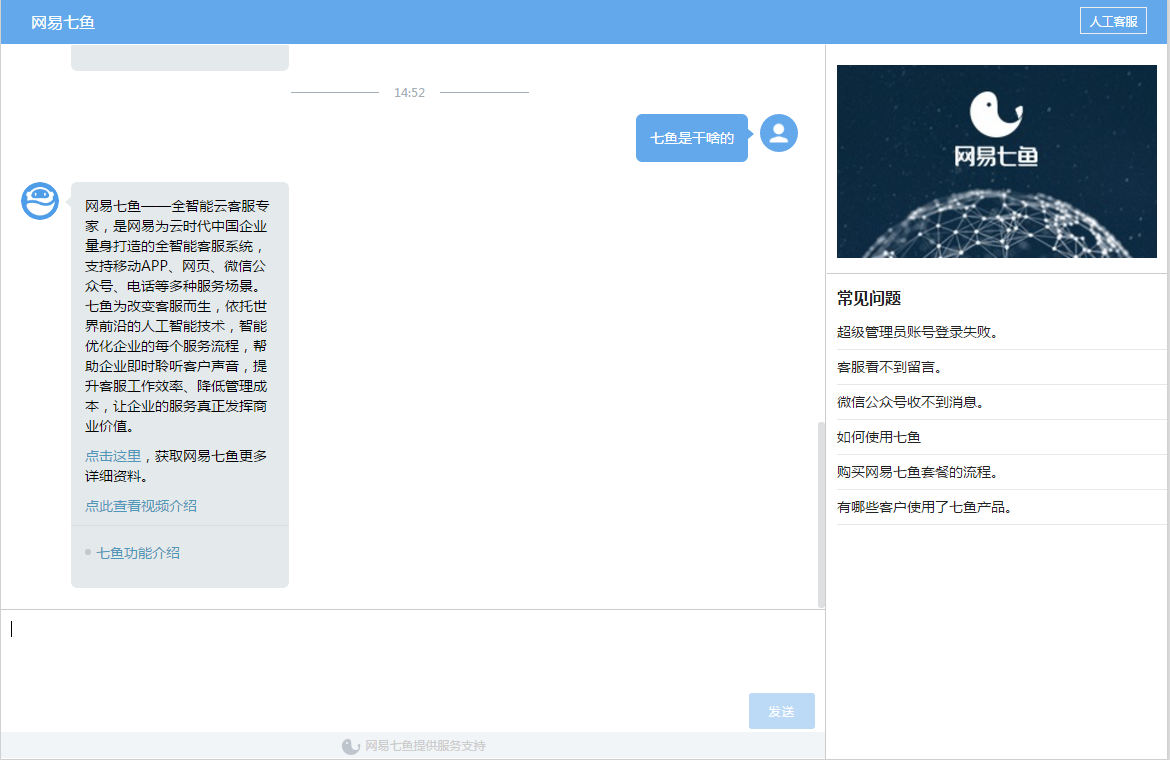Screen dimensions: 1170x760
Task: Open FAQ 超级管理员账号登录失败。
Action: coord(1001,332)
